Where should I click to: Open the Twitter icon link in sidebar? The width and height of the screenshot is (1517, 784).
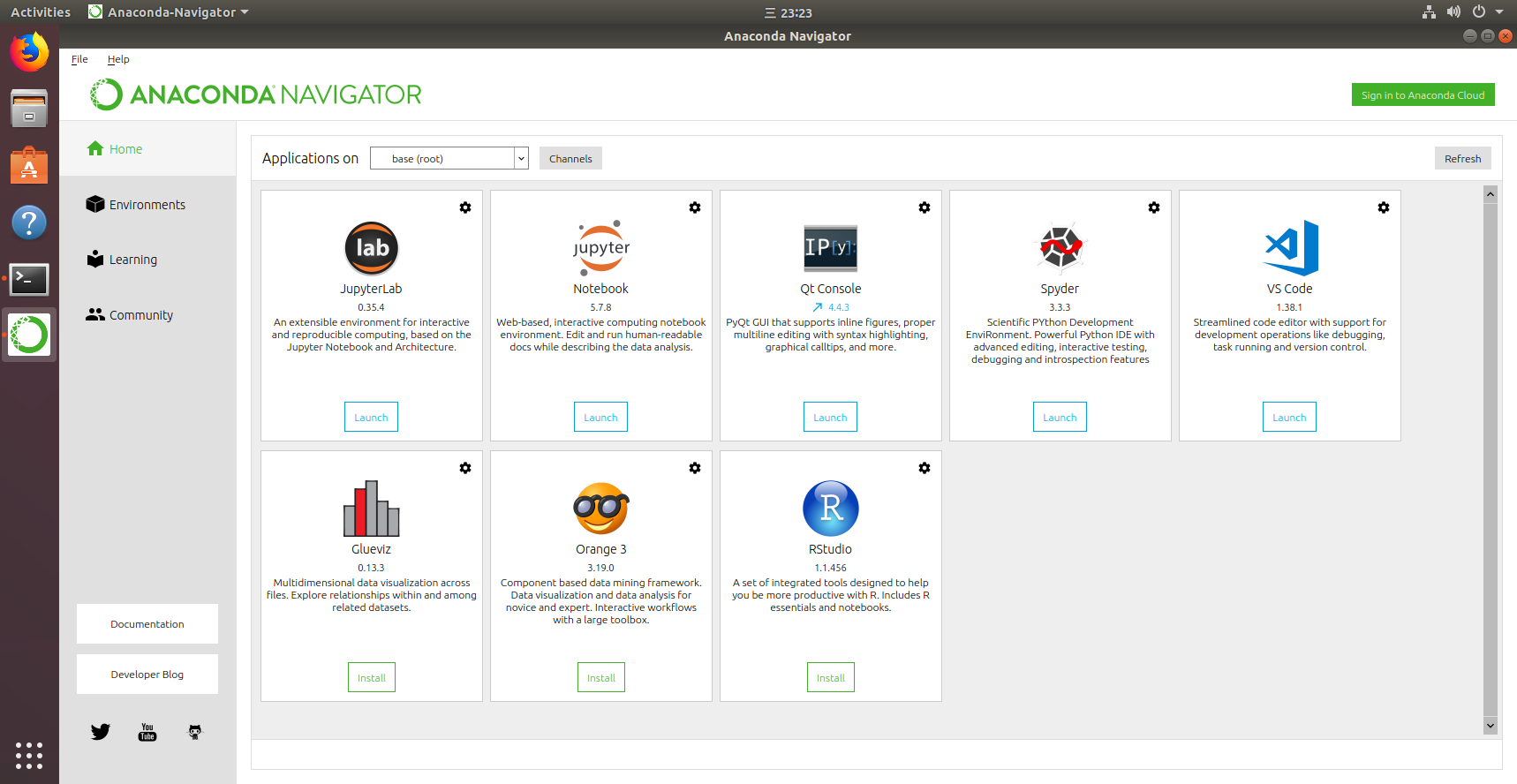101,732
